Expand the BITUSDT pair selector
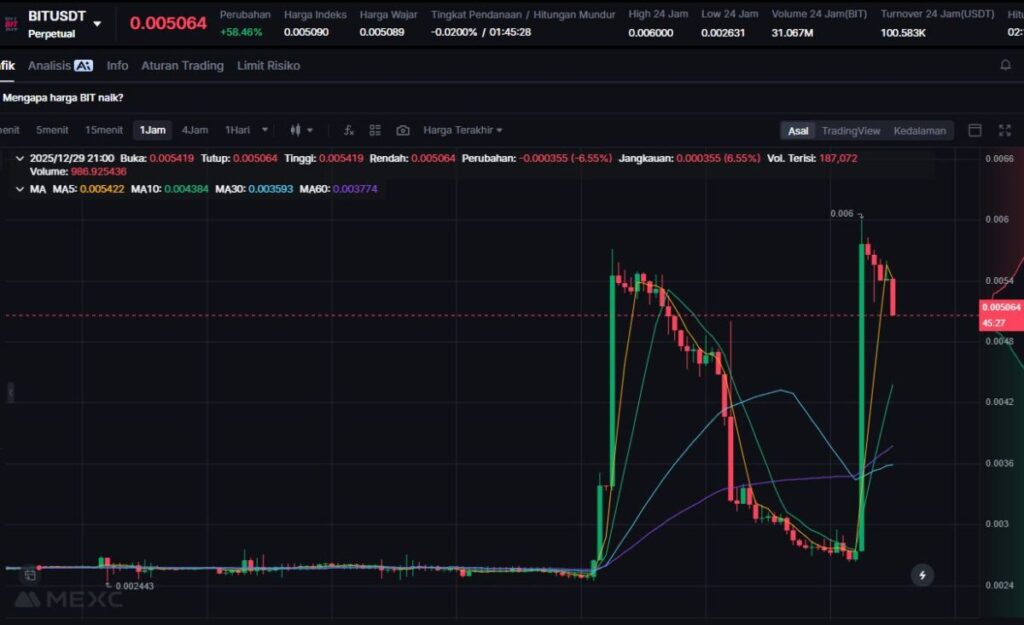This screenshot has height=625, width=1024. click(97, 23)
